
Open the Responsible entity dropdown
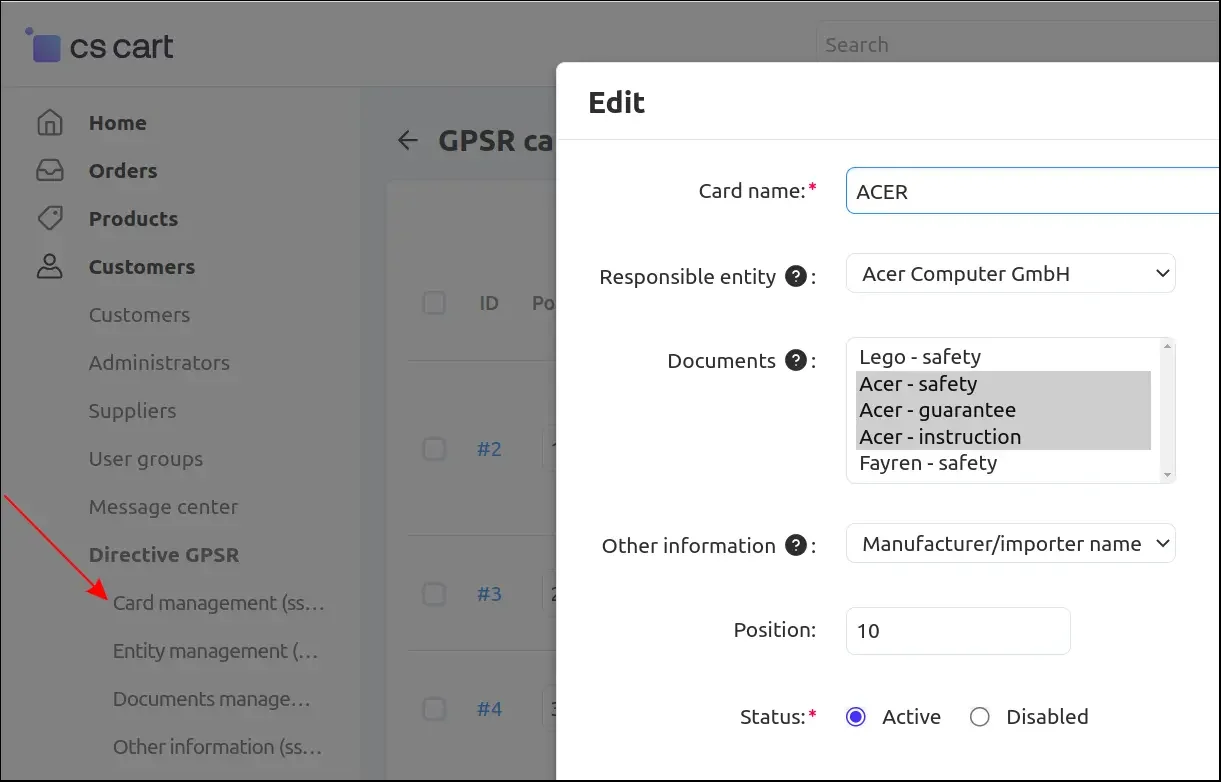click(x=1010, y=273)
